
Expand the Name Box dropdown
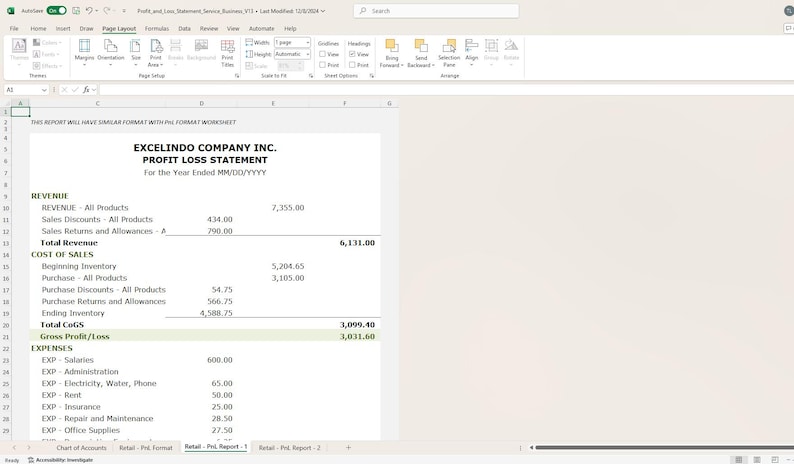44,90
